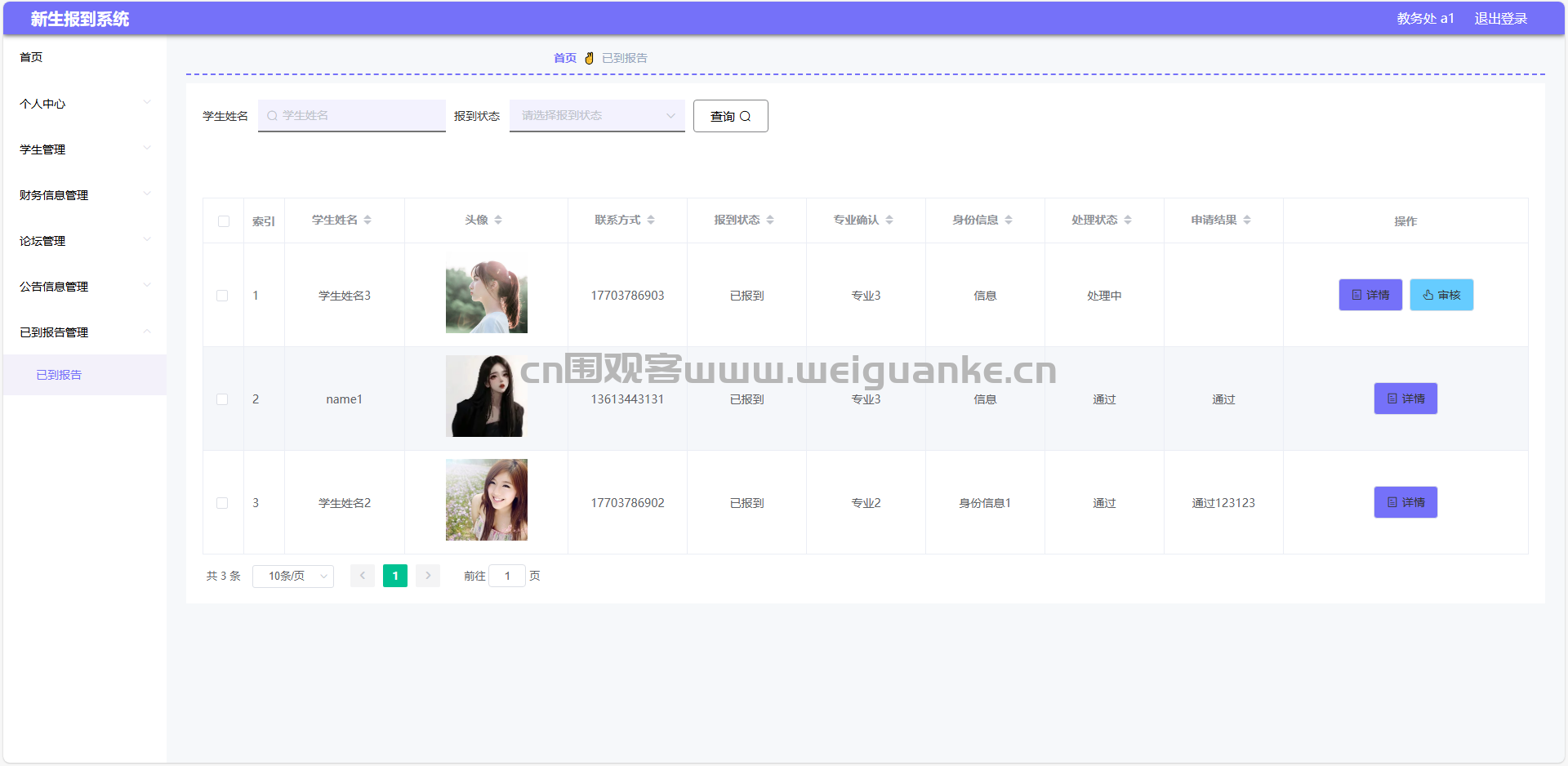Expand 学生管理 in the sidebar

pyautogui.click(x=84, y=149)
